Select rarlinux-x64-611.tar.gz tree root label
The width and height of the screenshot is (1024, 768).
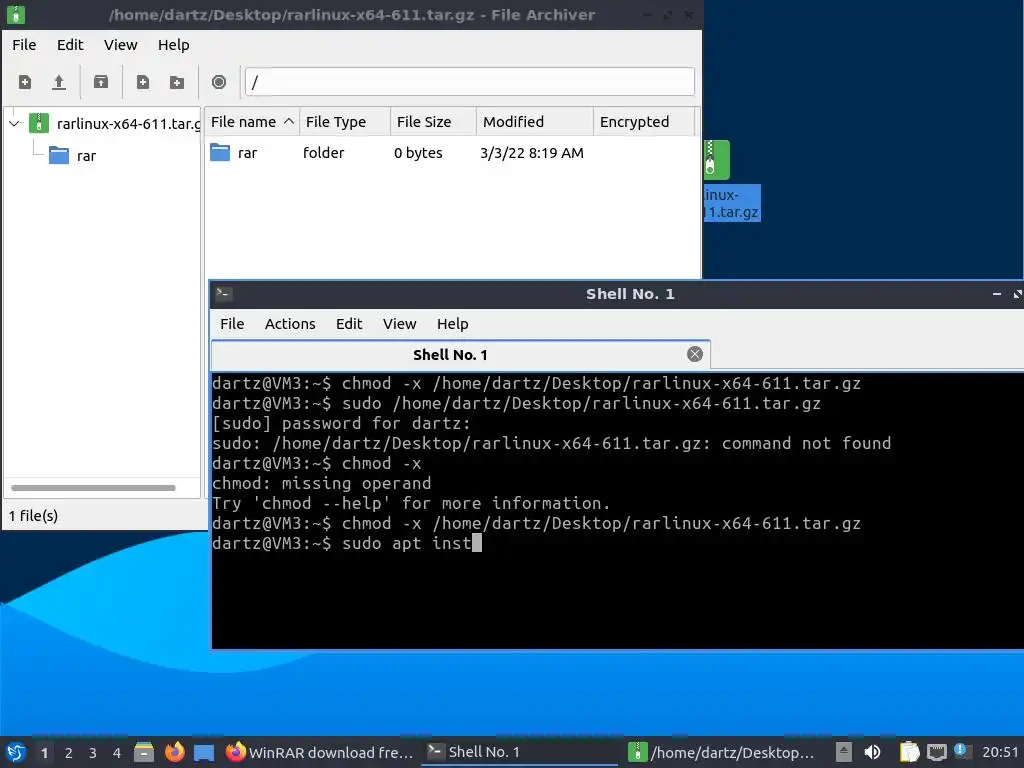(x=128, y=123)
